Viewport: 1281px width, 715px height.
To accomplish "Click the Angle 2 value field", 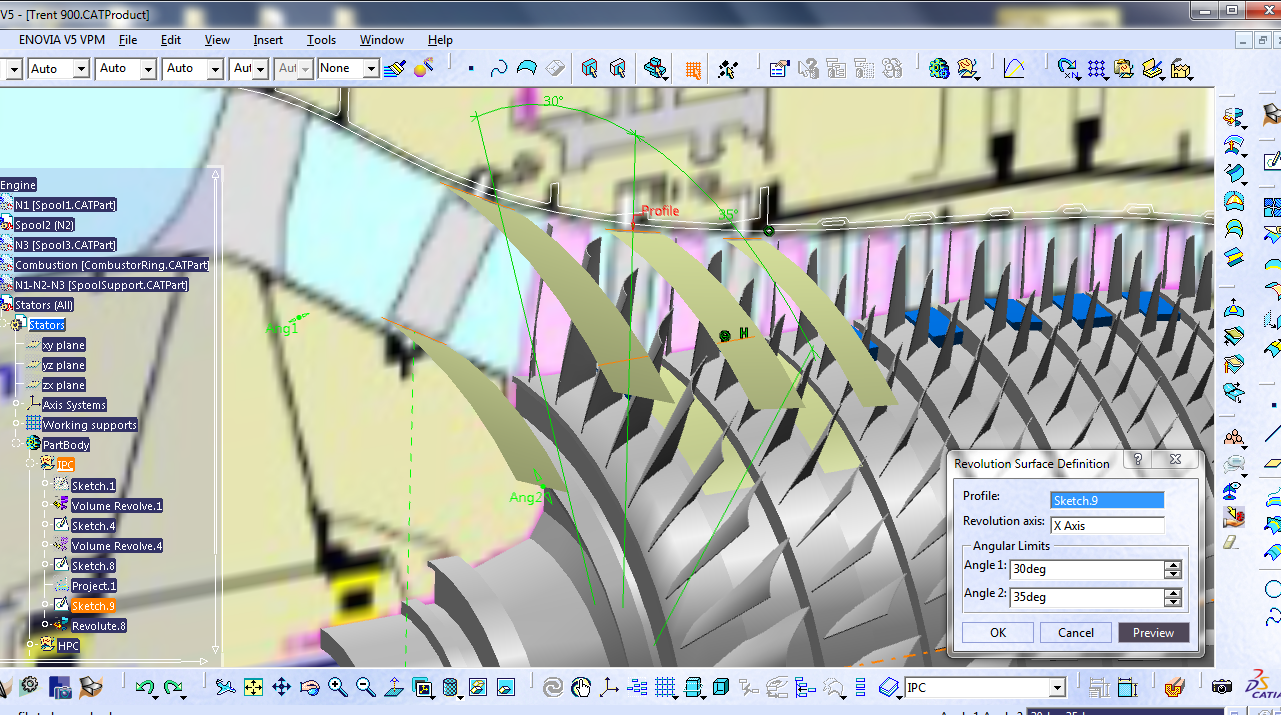I will pos(1086,597).
